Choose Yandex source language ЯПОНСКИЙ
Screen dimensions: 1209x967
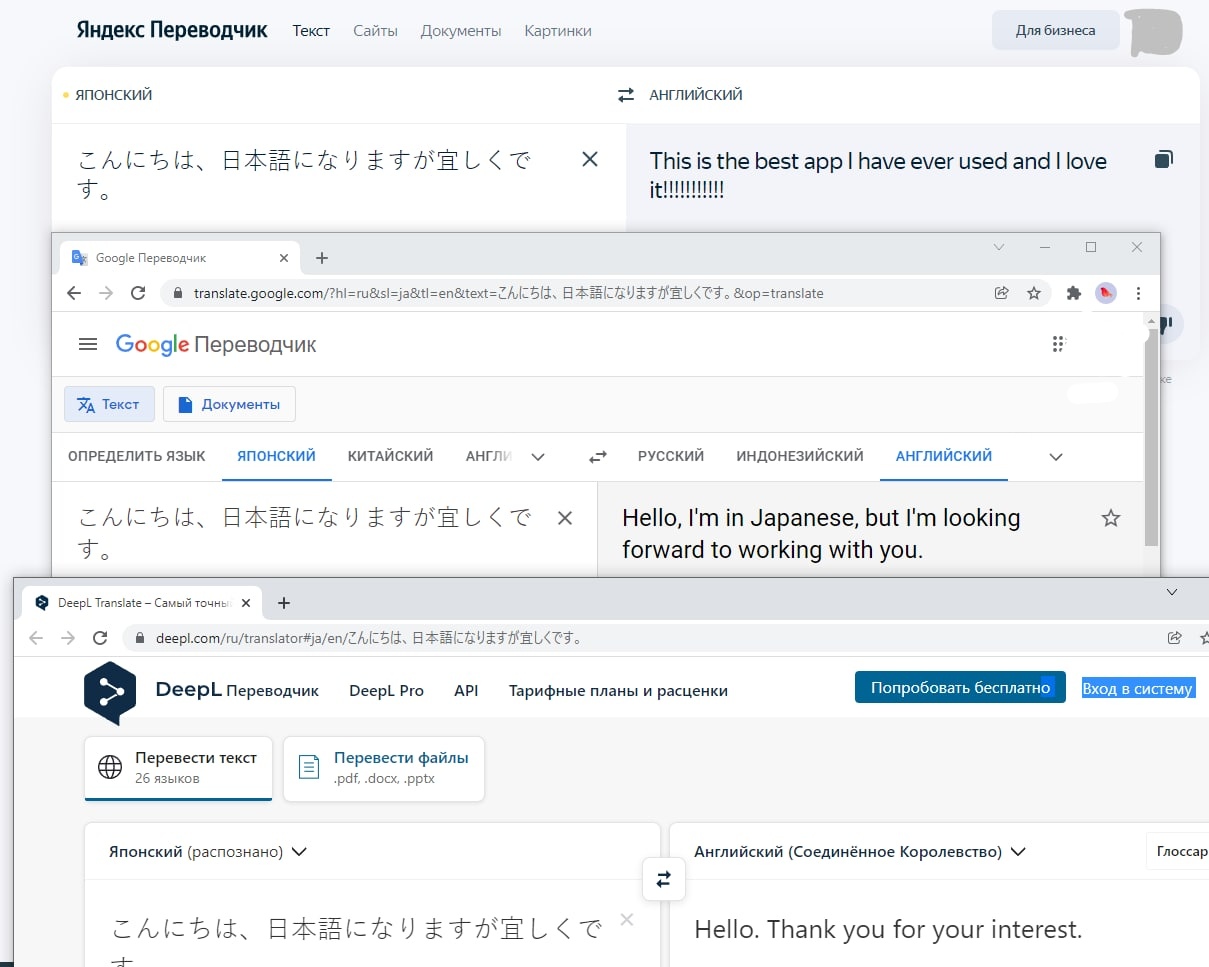tap(114, 95)
